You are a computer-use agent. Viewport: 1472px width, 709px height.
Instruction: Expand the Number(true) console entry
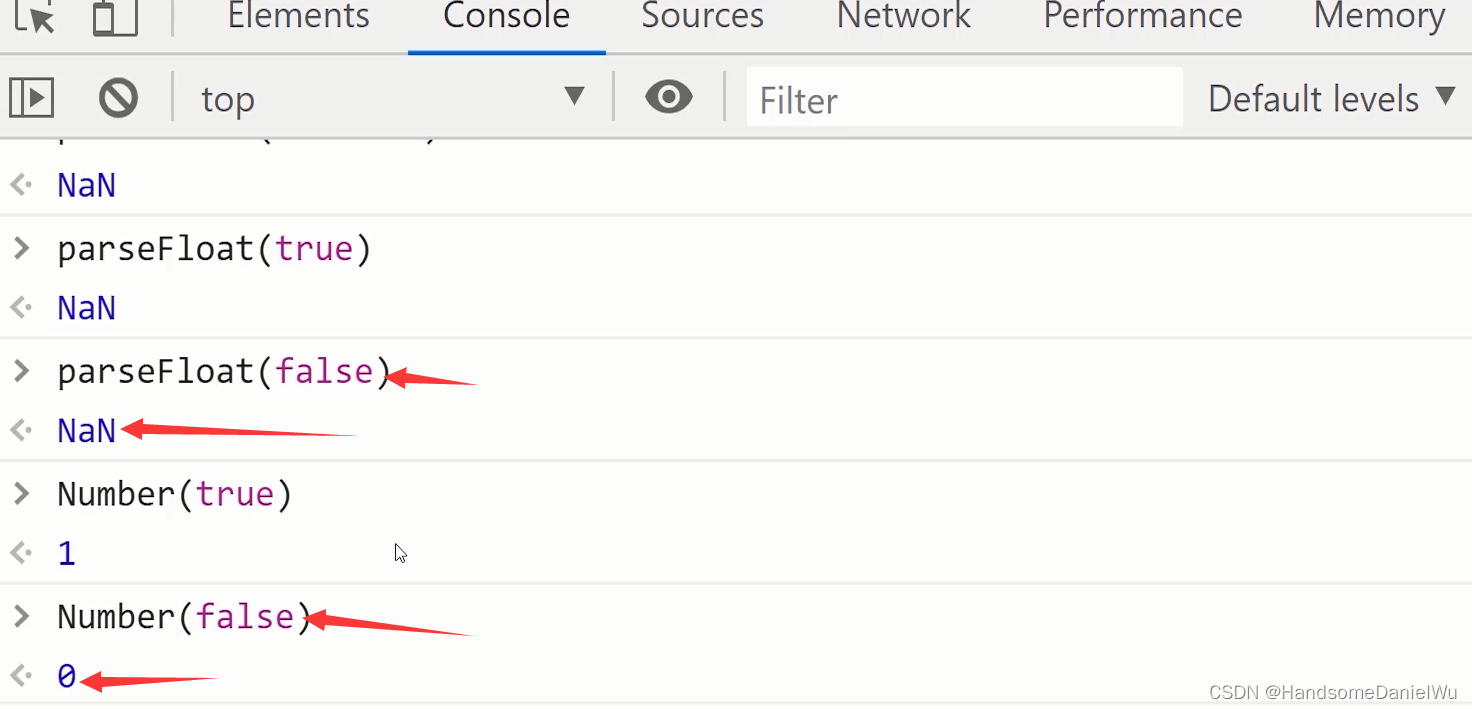click(20, 493)
